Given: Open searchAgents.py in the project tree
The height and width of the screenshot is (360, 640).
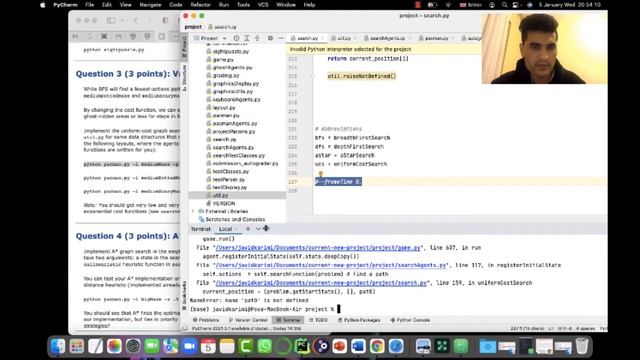Looking at the screenshot, I should [233, 147].
